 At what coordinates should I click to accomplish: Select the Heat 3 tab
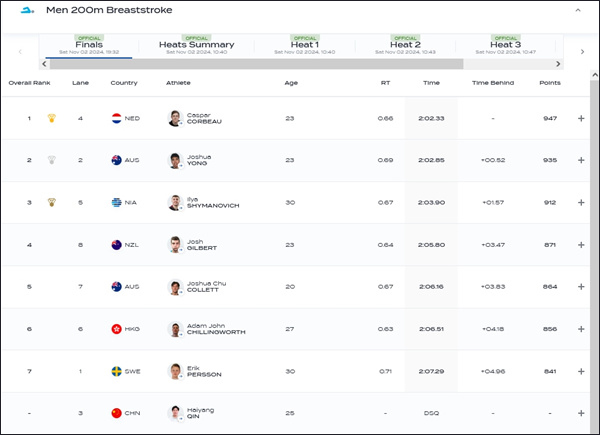pyautogui.click(x=505, y=45)
